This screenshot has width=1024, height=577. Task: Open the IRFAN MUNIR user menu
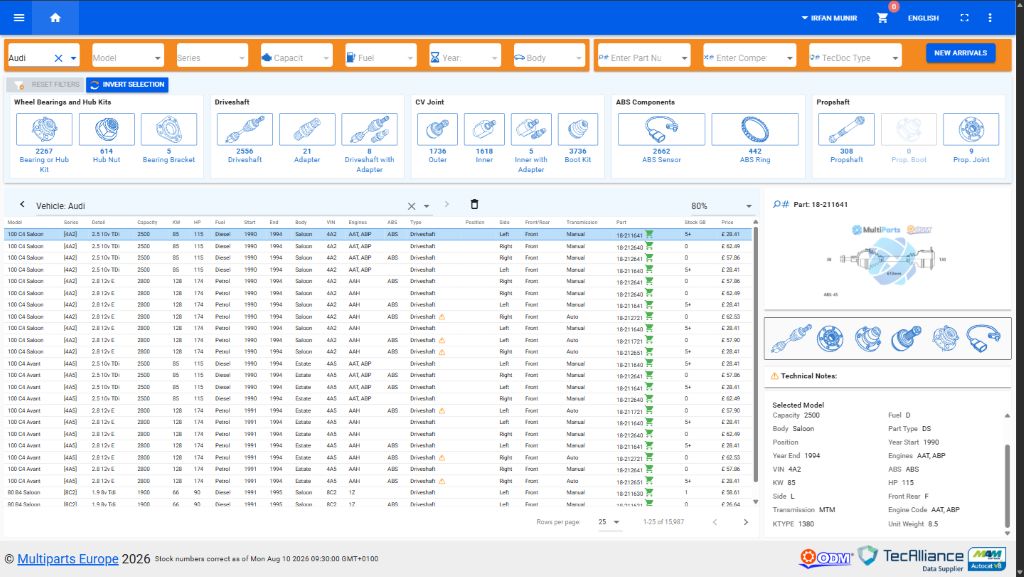[829, 18]
